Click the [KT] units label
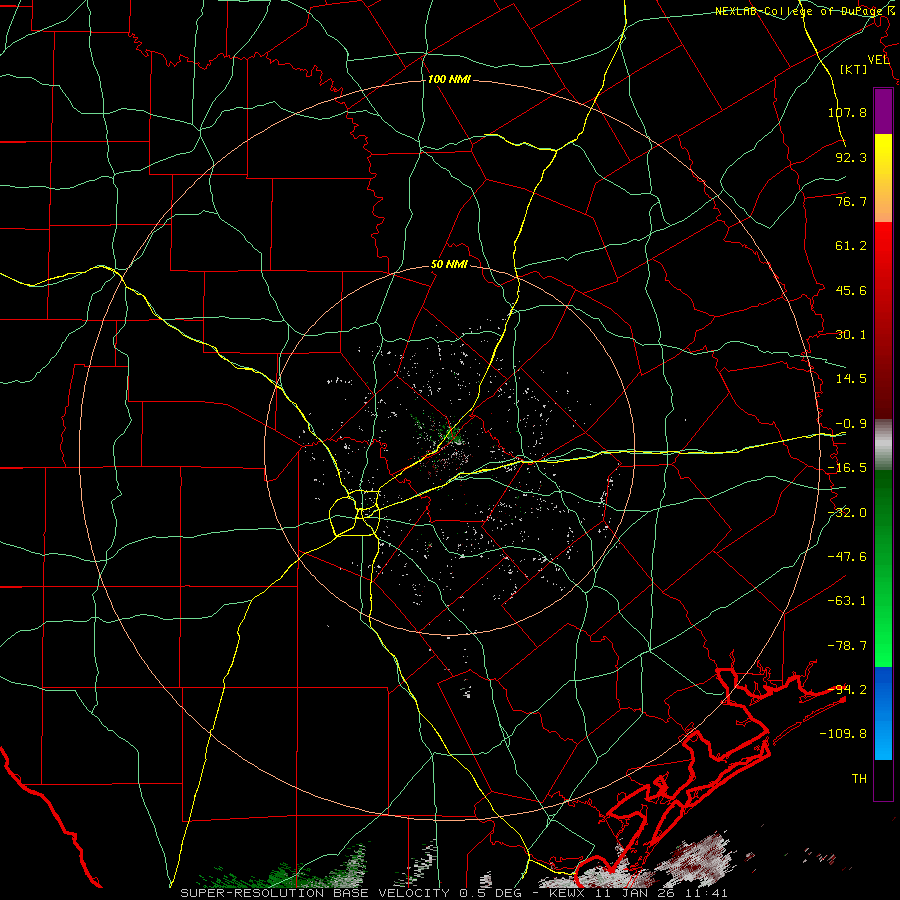Viewport: 900px width, 900px height. [x=854, y=69]
